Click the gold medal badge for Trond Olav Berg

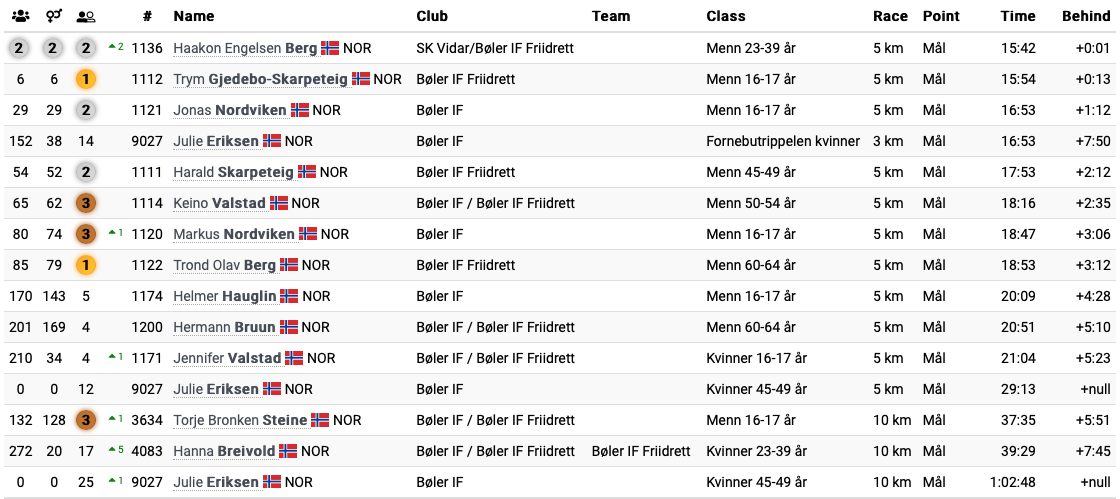click(x=86, y=266)
